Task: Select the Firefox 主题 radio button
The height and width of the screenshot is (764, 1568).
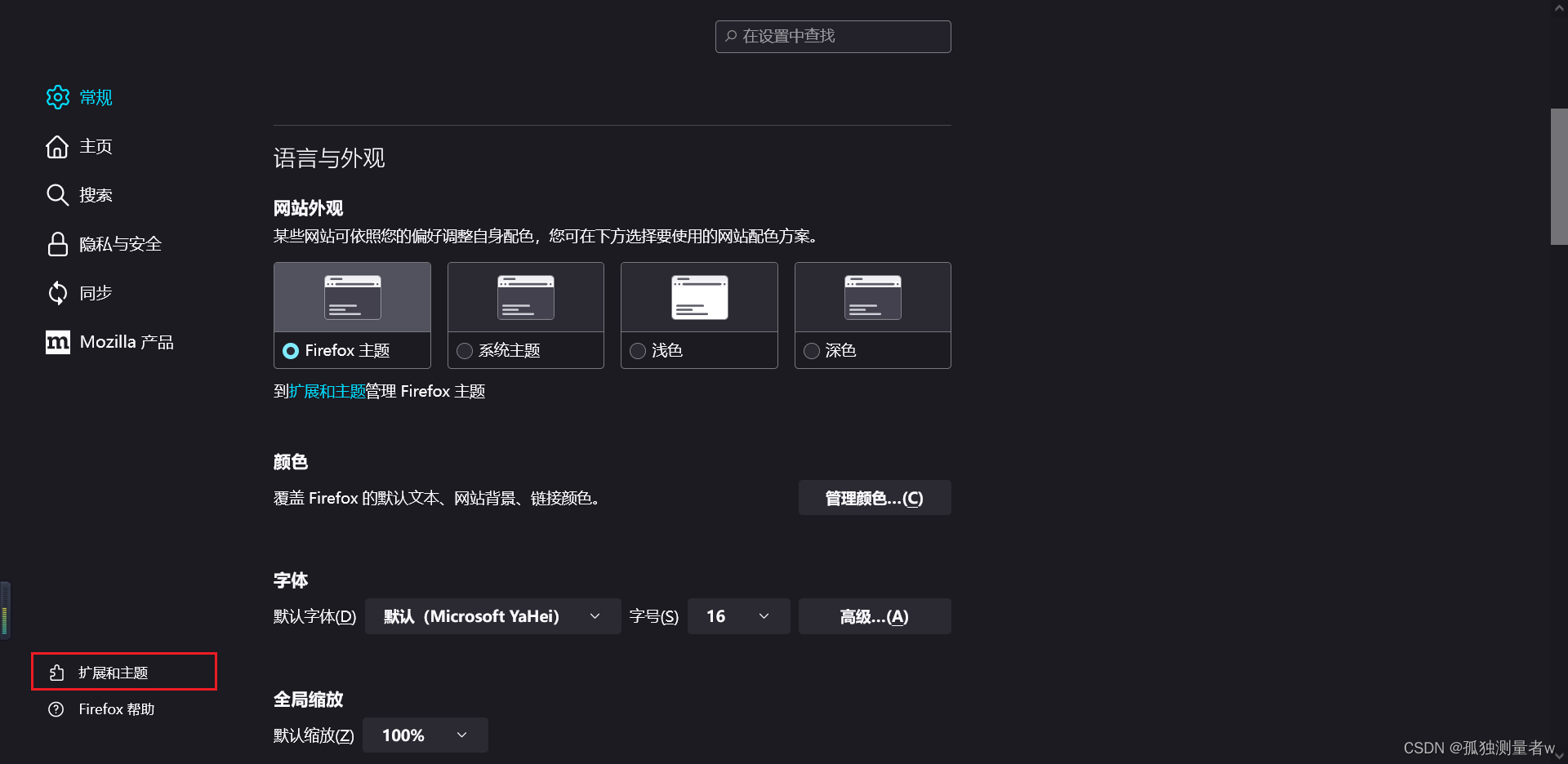Action: point(291,351)
